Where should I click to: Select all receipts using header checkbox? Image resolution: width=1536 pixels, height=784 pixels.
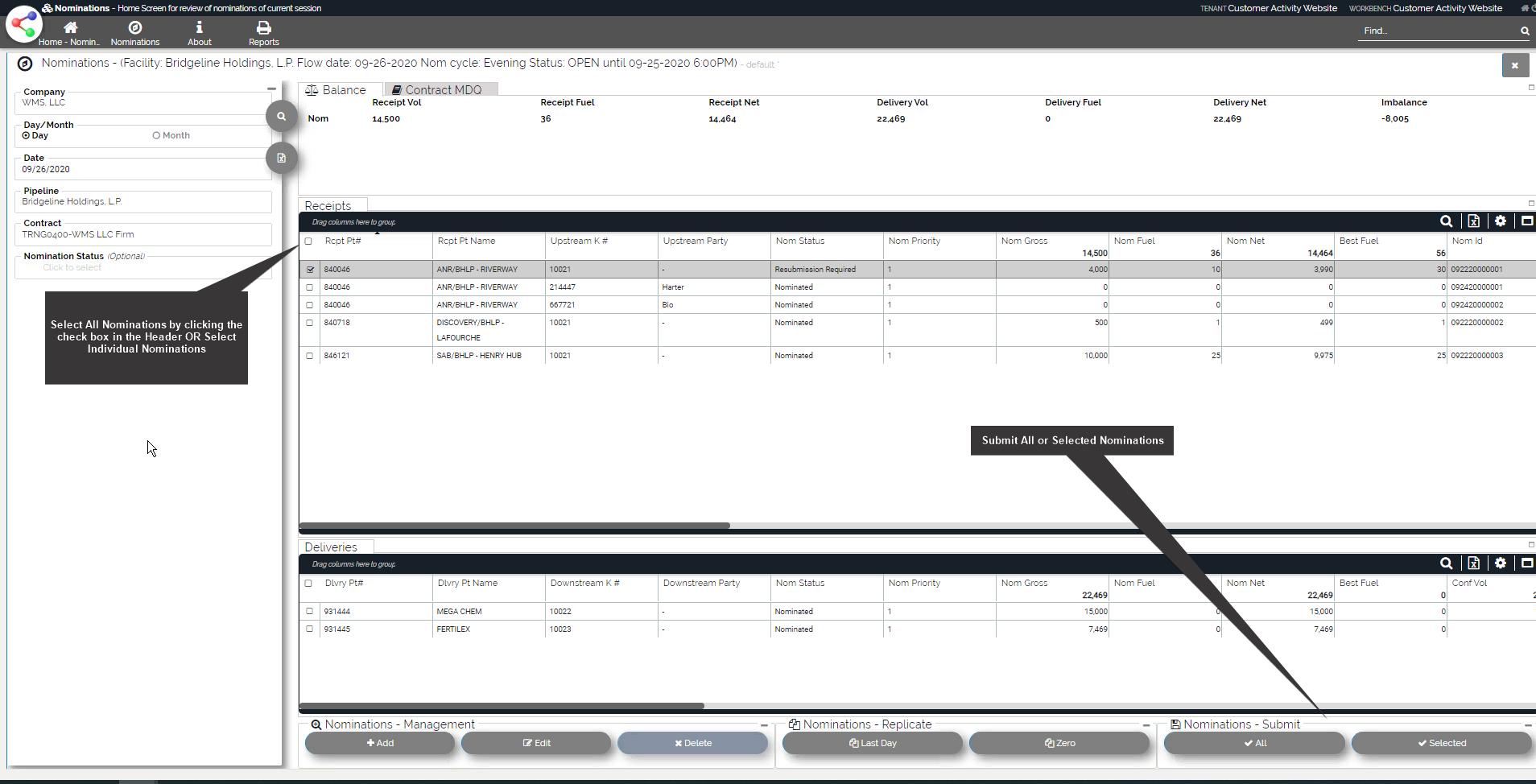[x=308, y=241]
